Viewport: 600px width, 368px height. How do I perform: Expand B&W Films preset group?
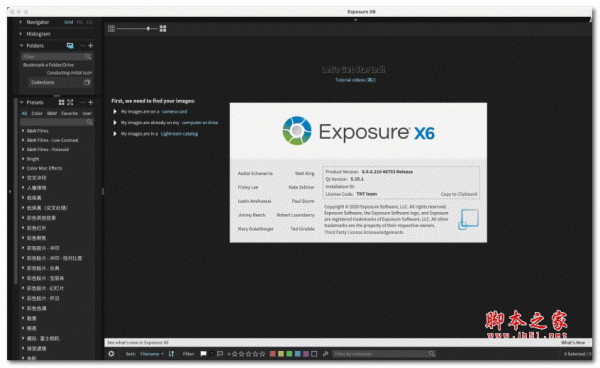[x=23, y=131]
